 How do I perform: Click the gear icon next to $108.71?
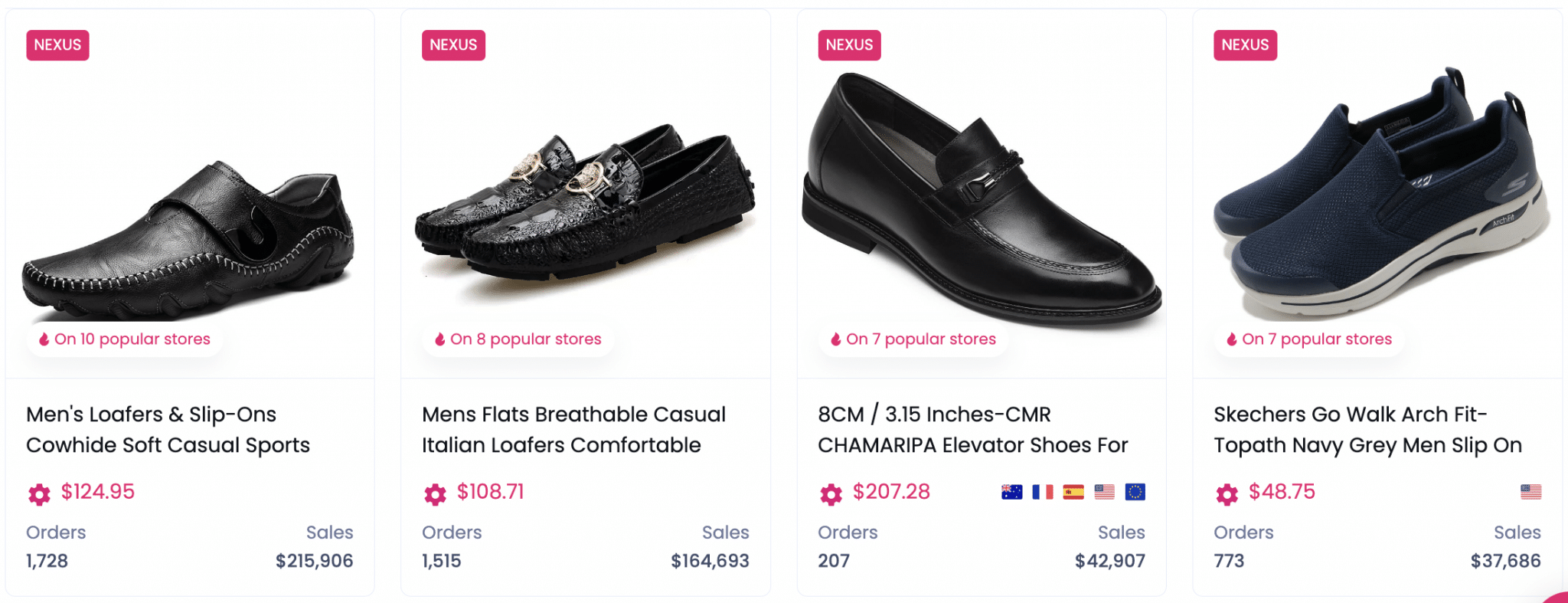coord(435,494)
